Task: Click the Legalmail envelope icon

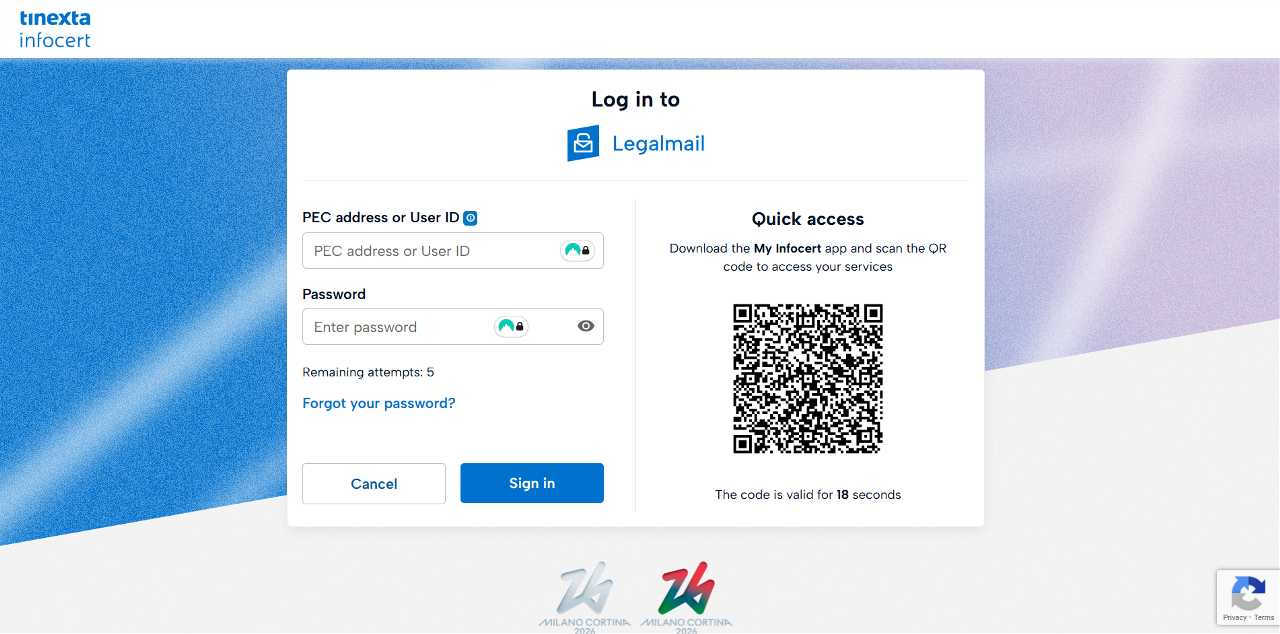Action: point(583,144)
